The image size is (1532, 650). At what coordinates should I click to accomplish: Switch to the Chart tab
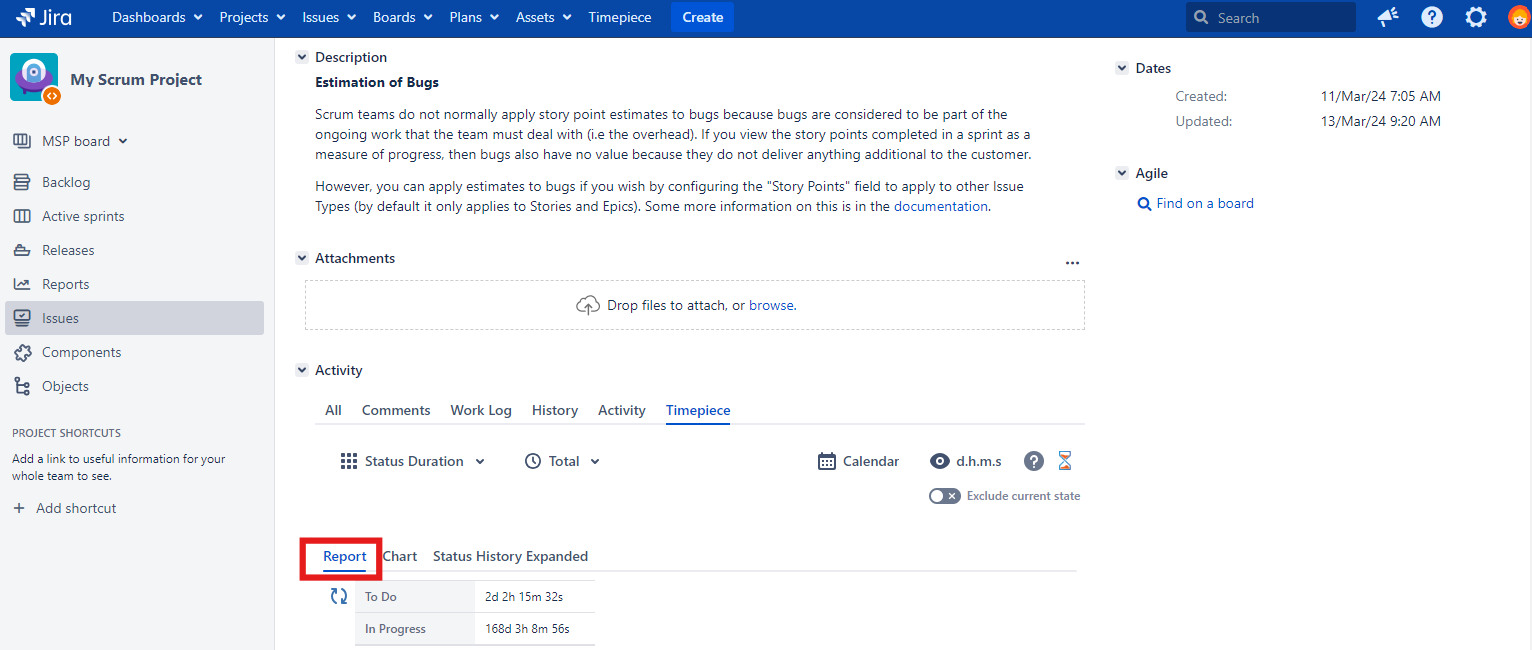pyautogui.click(x=400, y=556)
